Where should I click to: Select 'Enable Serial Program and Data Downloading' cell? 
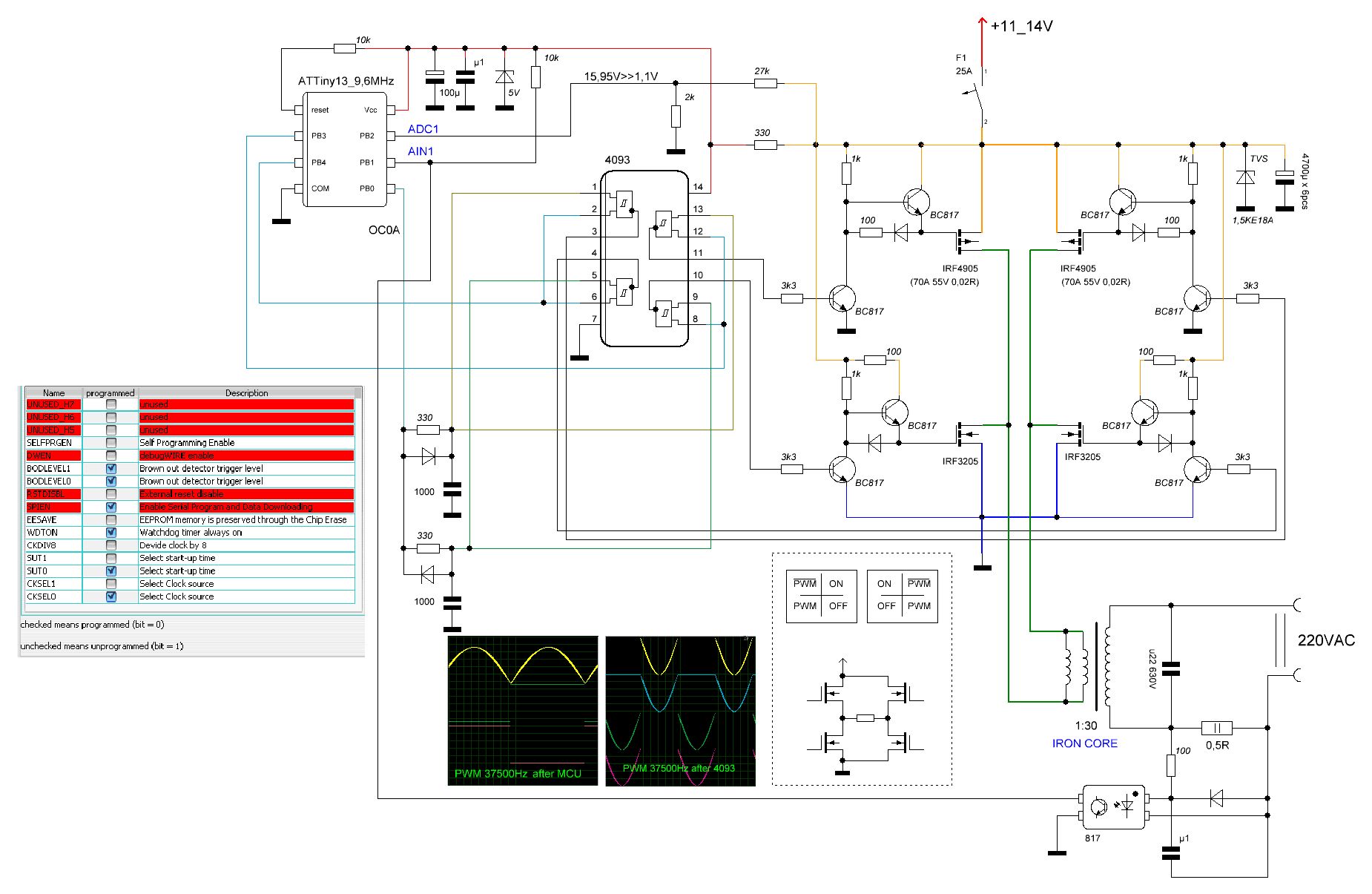coord(246,507)
